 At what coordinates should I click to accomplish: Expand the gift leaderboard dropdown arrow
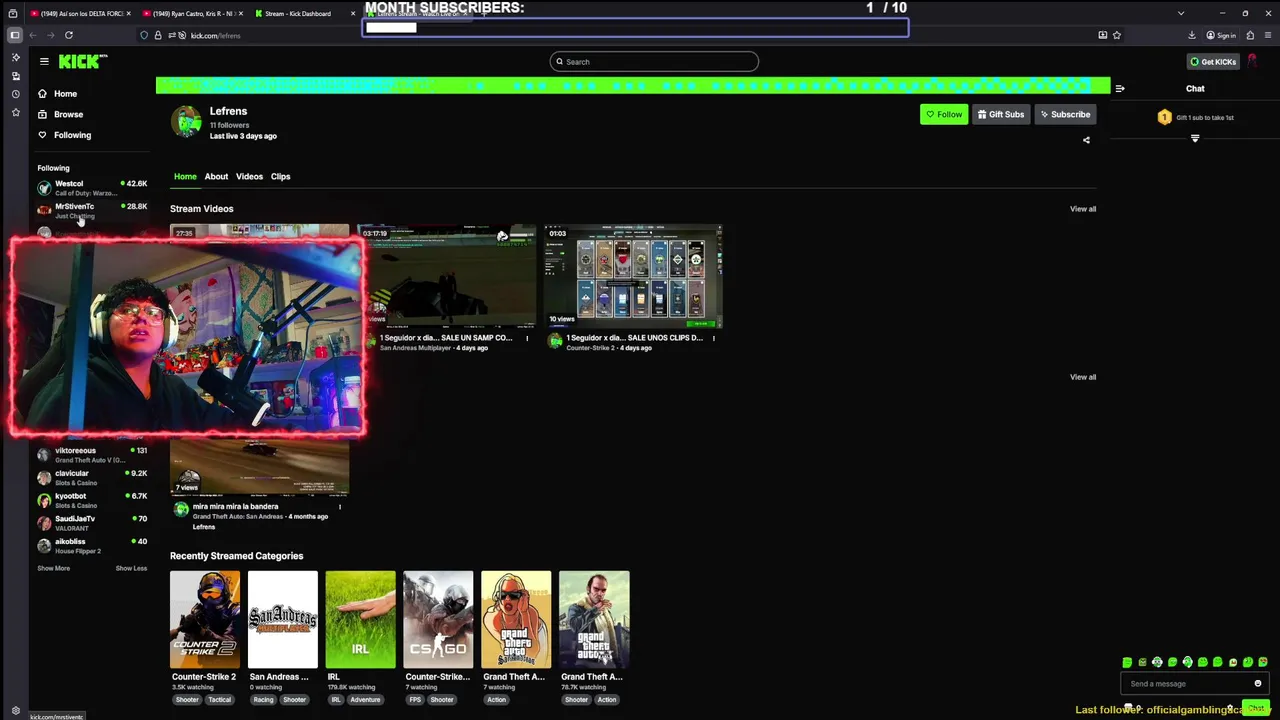[x=1195, y=138]
